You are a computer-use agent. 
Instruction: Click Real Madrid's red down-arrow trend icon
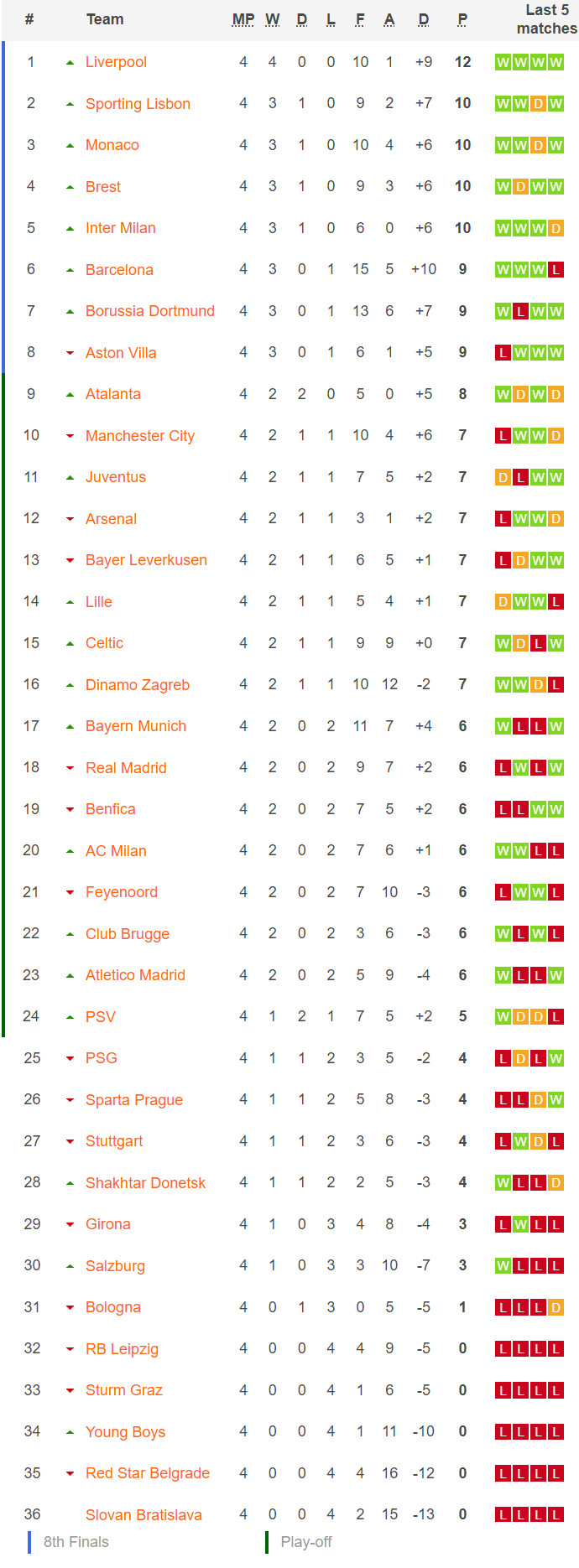click(70, 768)
